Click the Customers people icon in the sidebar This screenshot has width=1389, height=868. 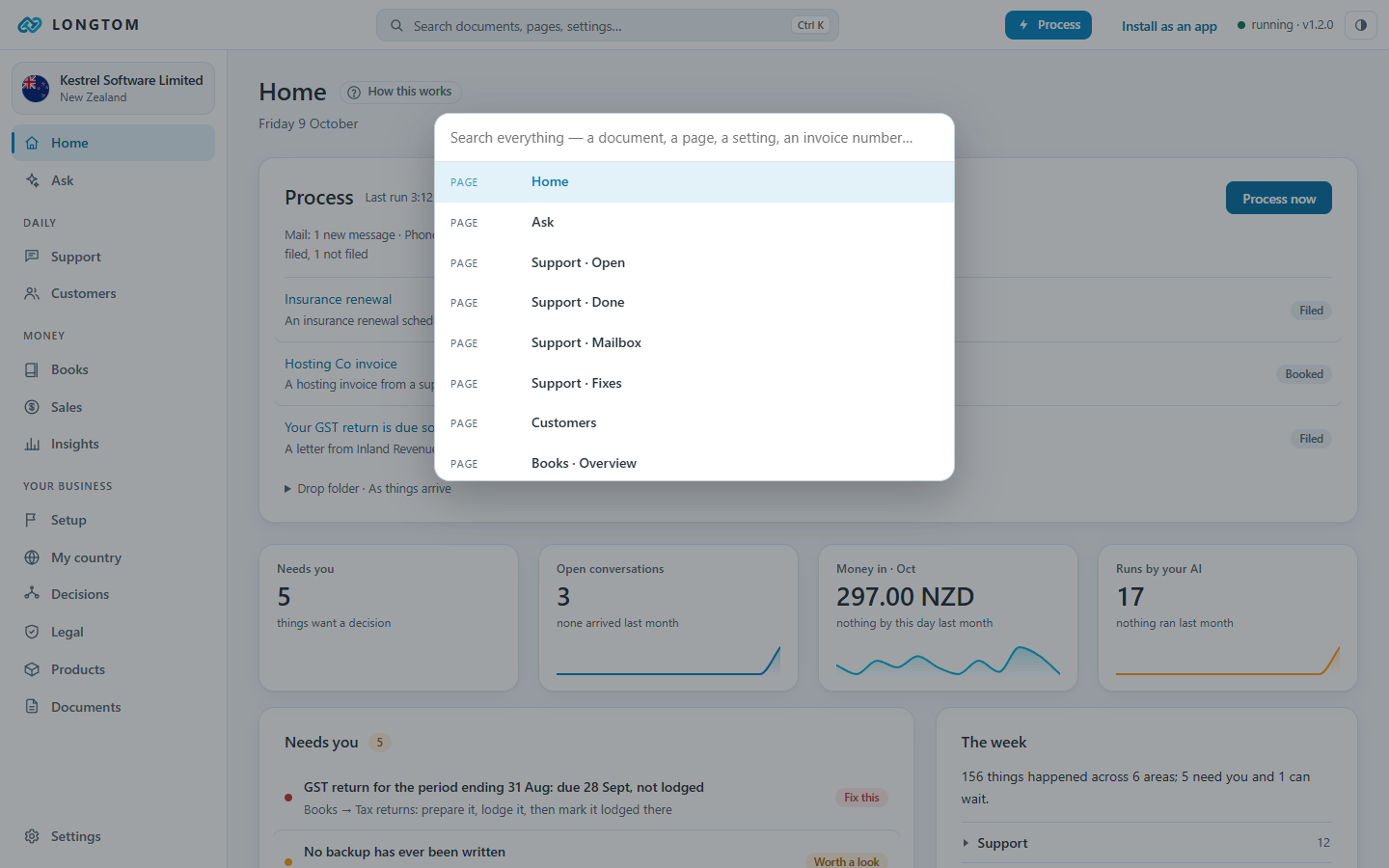tap(32, 293)
